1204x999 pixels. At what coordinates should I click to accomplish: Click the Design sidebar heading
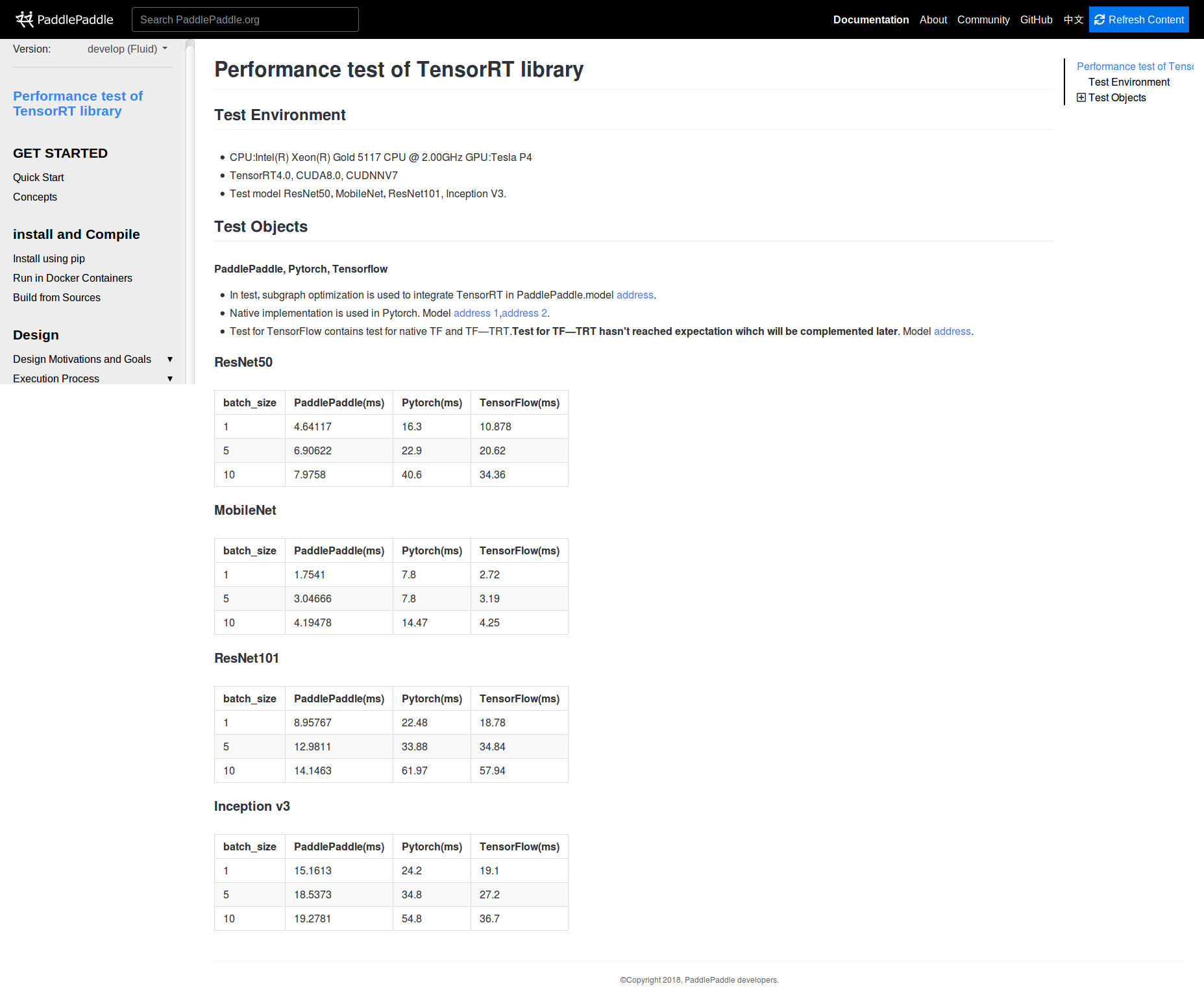click(36, 335)
